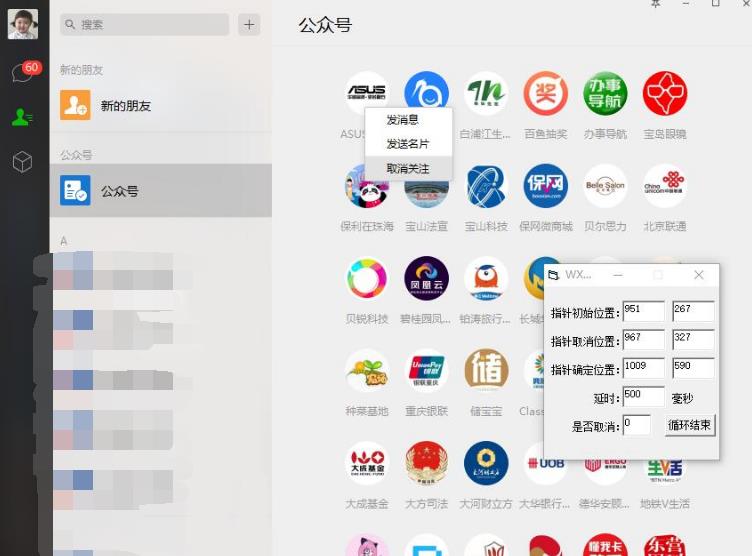Screen dimensions: 752x556
Task: Click 指针确定位置 Y field with 590
Action: 693,368
